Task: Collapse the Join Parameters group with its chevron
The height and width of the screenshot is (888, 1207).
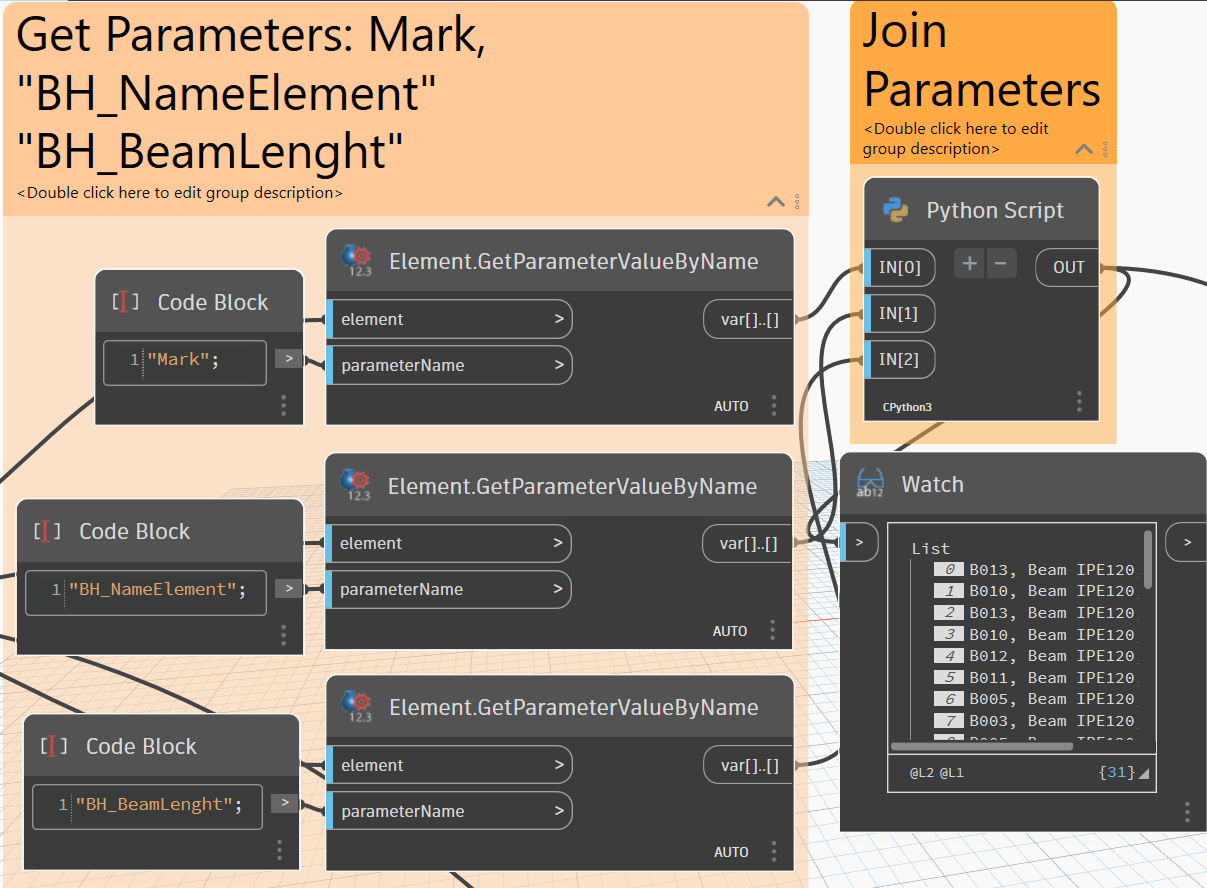Action: pyautogui.click(x=1084, y=149)
